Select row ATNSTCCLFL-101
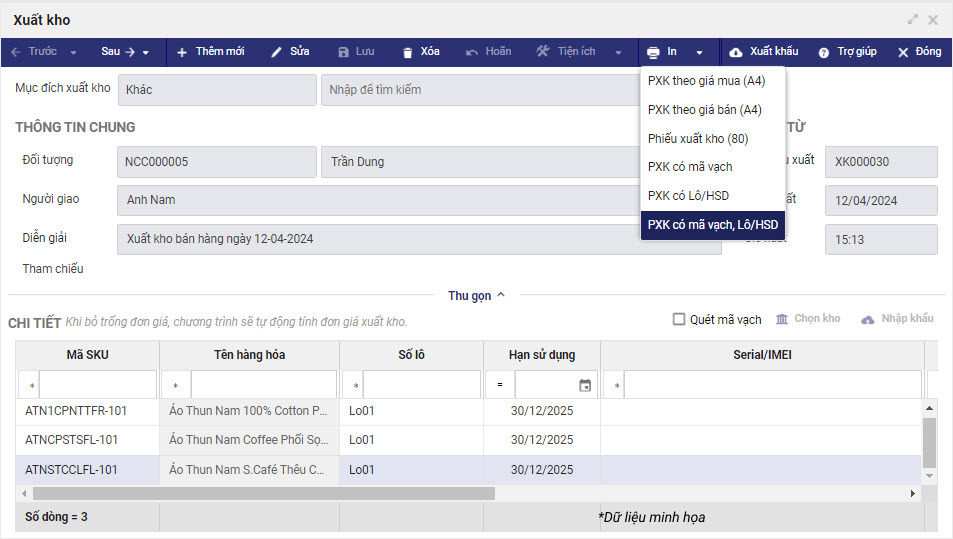 (469, 470)
